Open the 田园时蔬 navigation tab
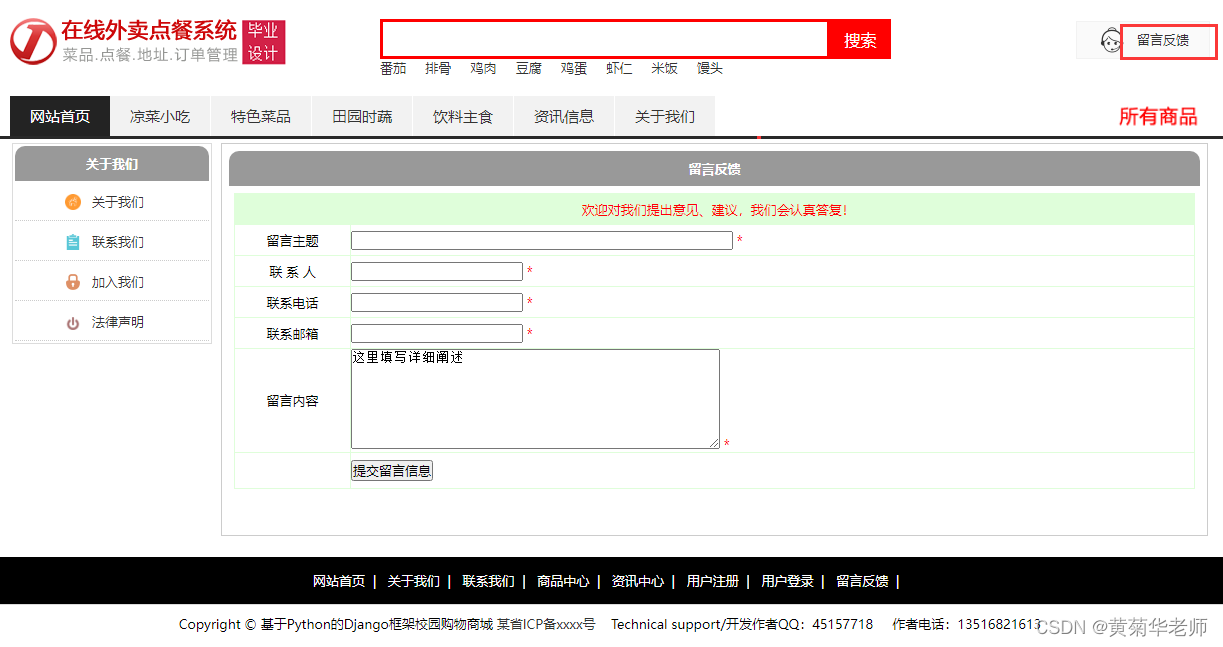Screen dimensions: 1223x647 click(362, 117)
